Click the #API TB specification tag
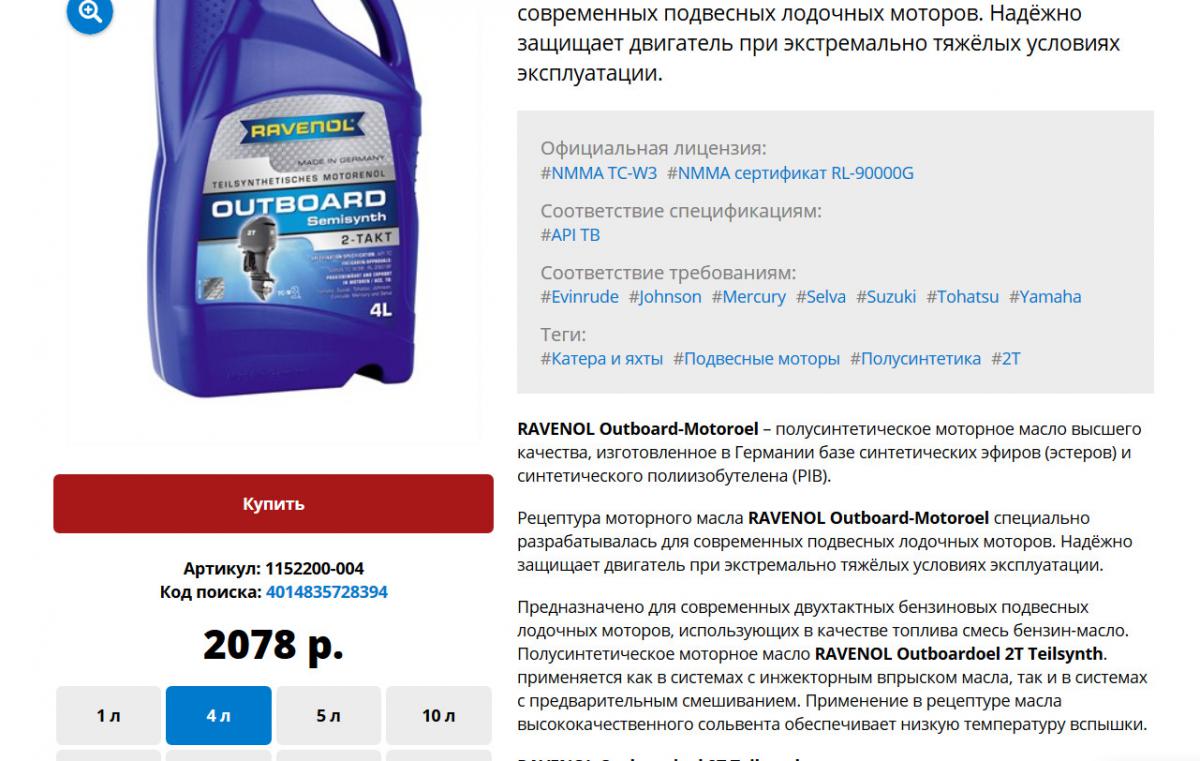Screen dimensions: 1200x761 coord(570,235)
